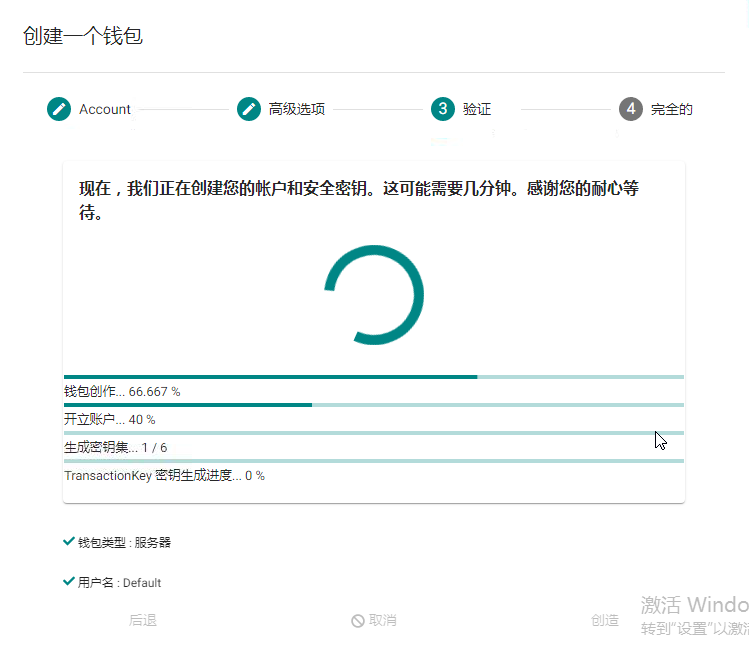The image size is (749, 647).
Task: Jump to the 完全的 step label
Action: pos(671,109)
